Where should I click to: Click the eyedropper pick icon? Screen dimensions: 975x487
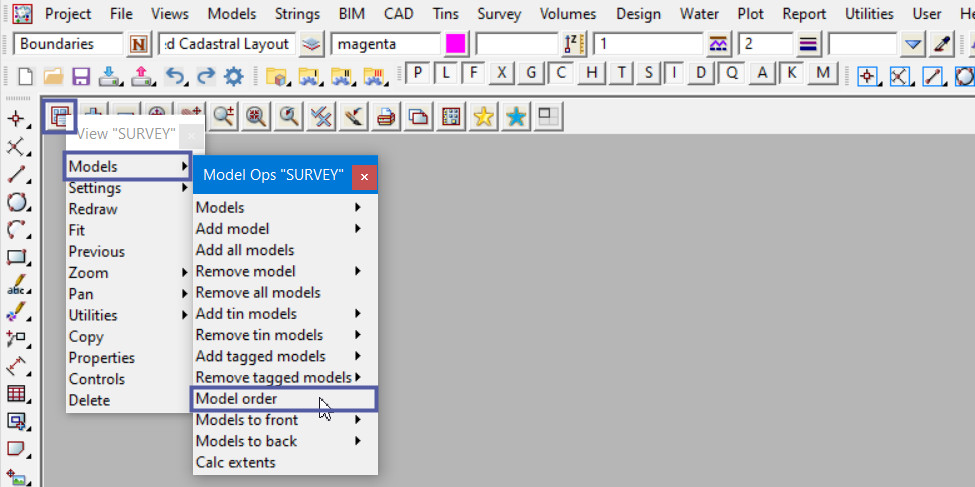(942, 44)
